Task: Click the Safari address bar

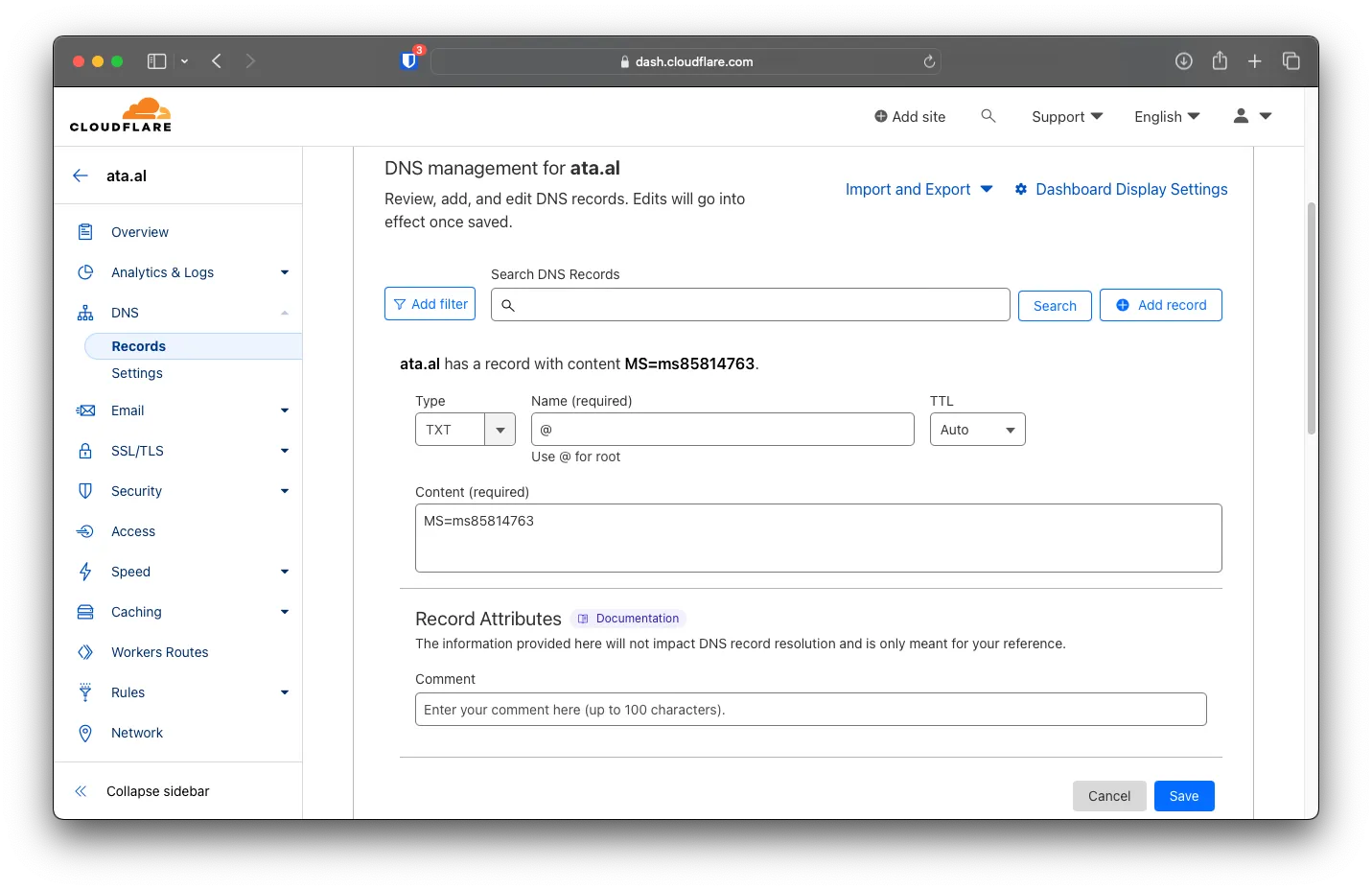Action: tap(686, 61)
